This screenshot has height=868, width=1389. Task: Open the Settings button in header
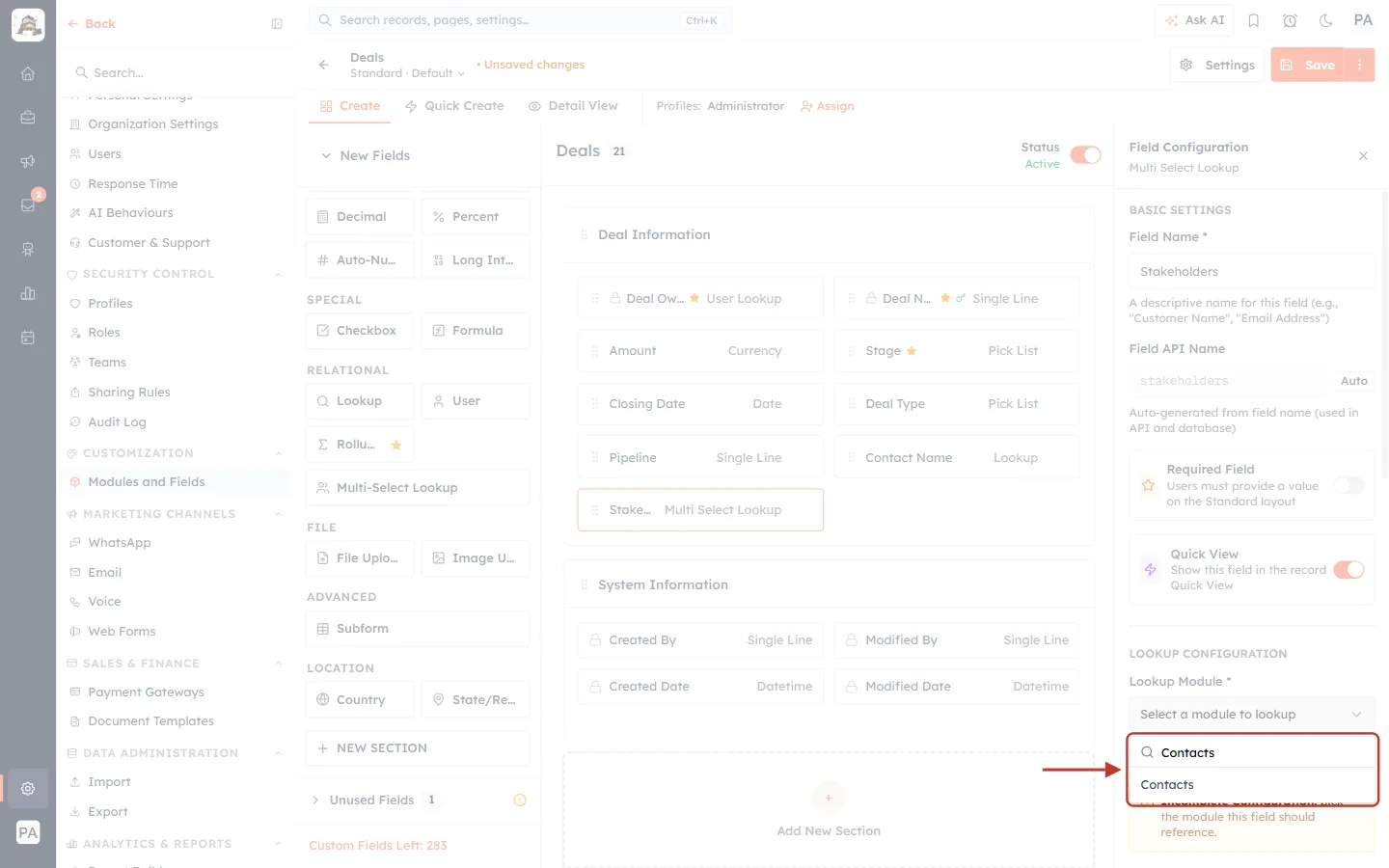click(1217, 65)
